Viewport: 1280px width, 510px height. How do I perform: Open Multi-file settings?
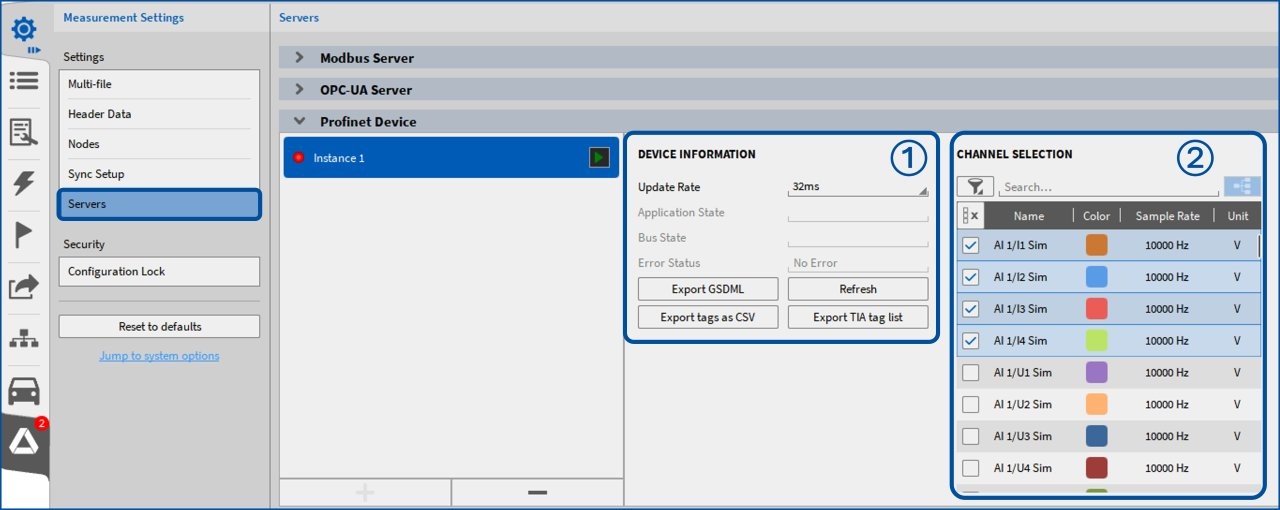159,84
